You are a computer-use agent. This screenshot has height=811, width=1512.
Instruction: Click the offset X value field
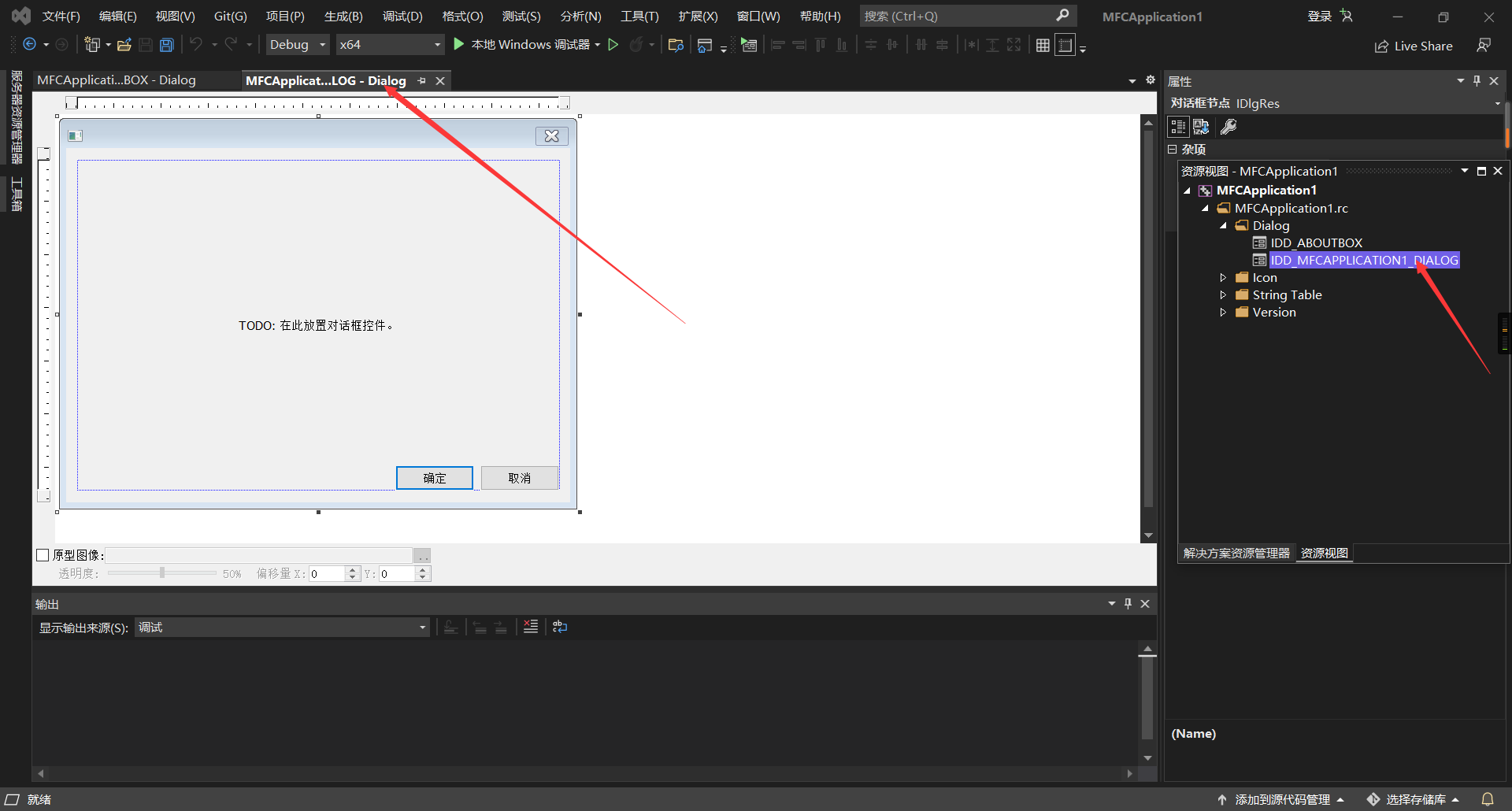[x=328, y=574]
